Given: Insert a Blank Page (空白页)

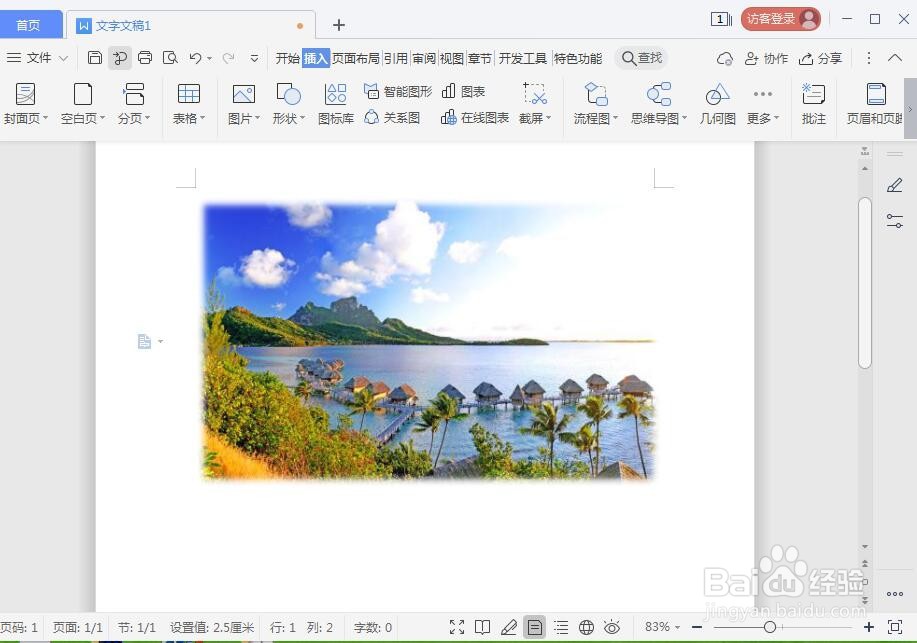Looking at the screenshot, I should [x=82, y=104].
